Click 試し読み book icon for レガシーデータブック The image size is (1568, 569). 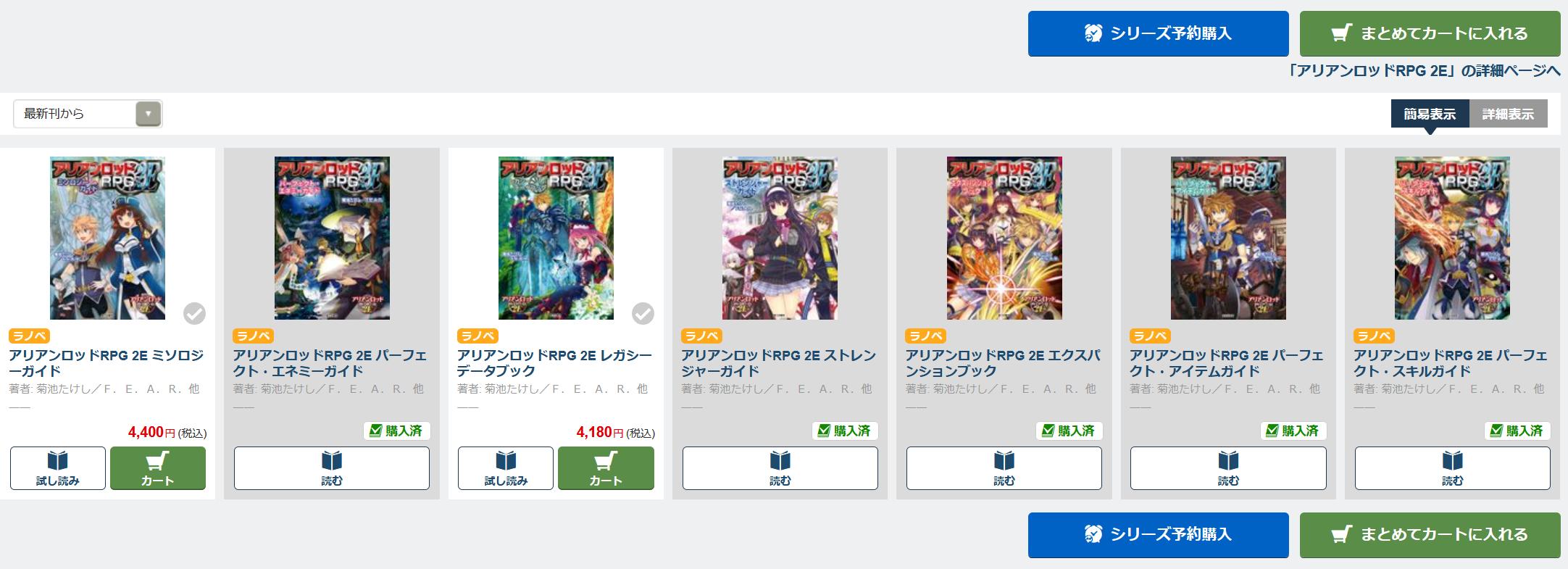506,468
